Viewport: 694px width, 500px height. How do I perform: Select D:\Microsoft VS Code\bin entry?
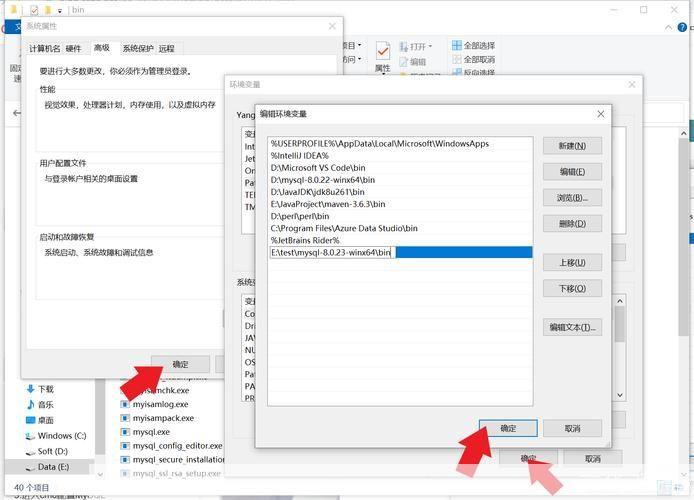(400, 168)
